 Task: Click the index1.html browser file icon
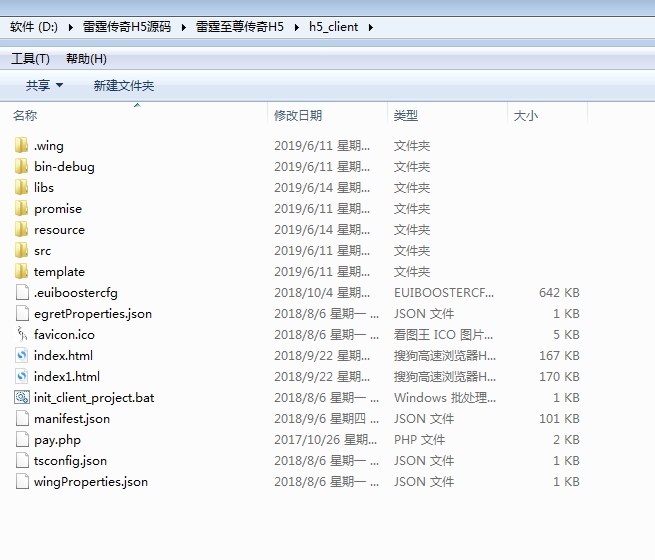(x=22, y=377)
